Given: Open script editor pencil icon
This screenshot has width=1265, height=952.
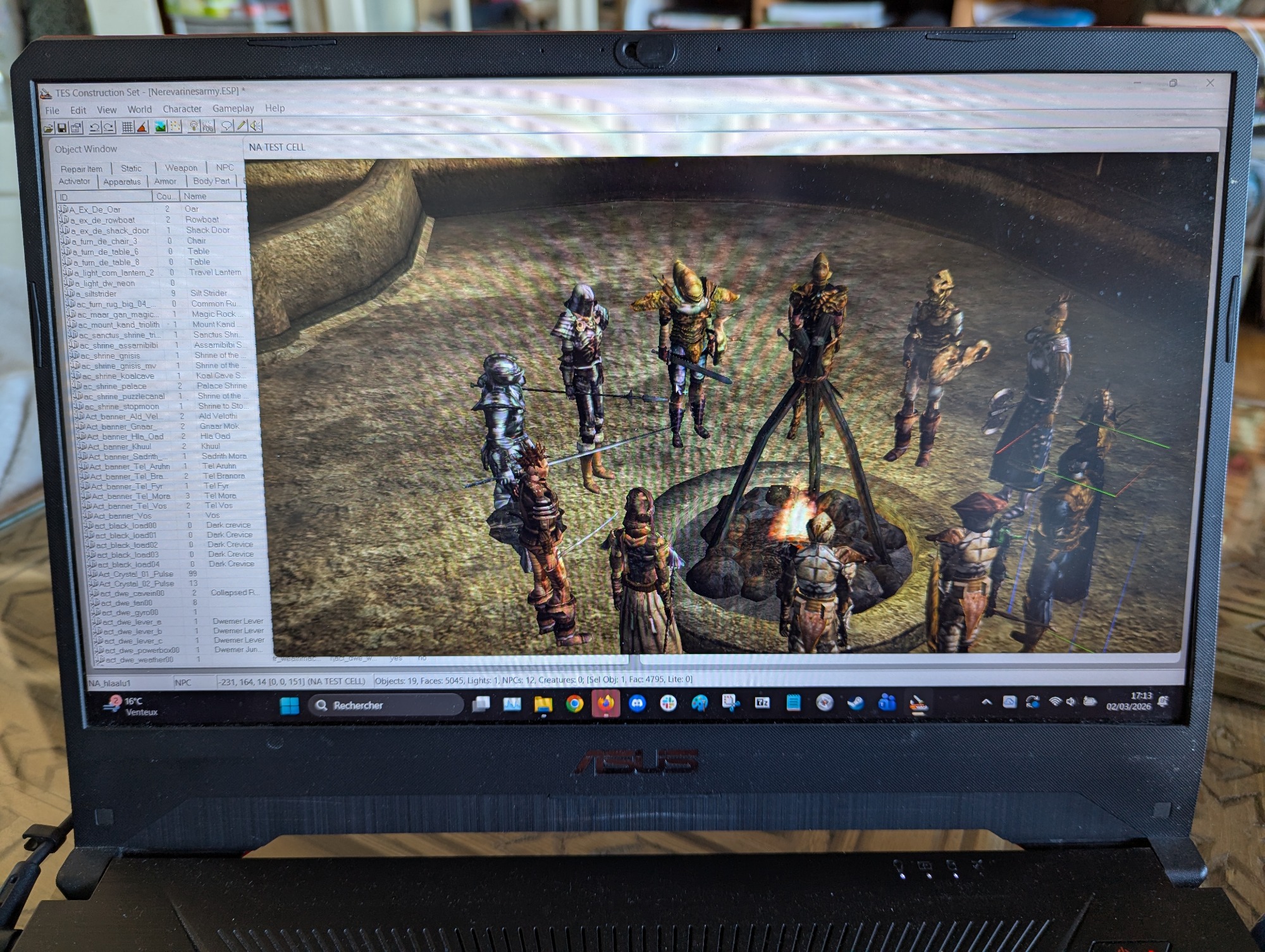Looking at the screenshot, I should coord(241,126).
